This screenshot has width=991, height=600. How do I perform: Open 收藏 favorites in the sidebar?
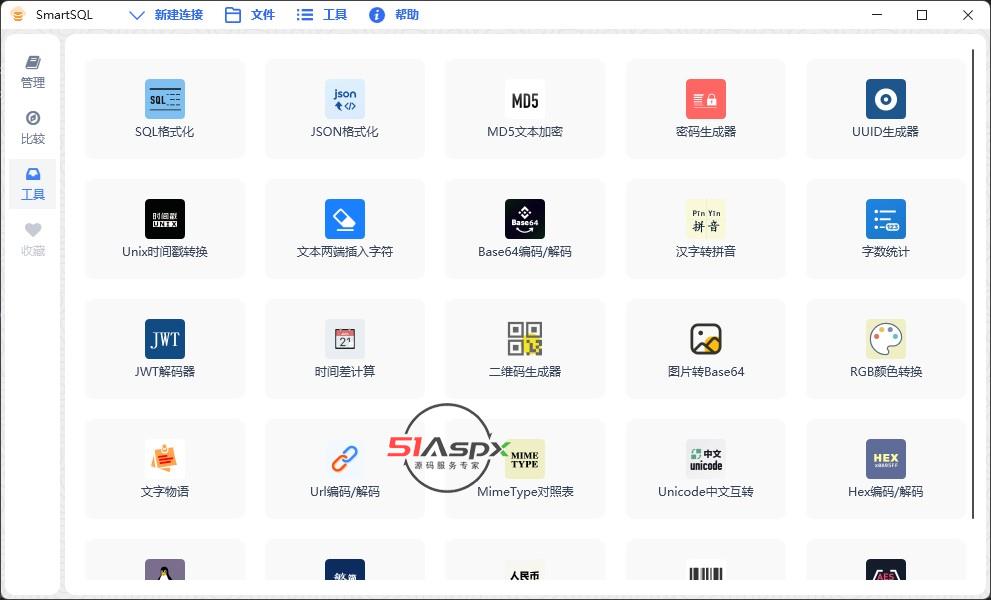pyautogui.click(x=33, y=240)
